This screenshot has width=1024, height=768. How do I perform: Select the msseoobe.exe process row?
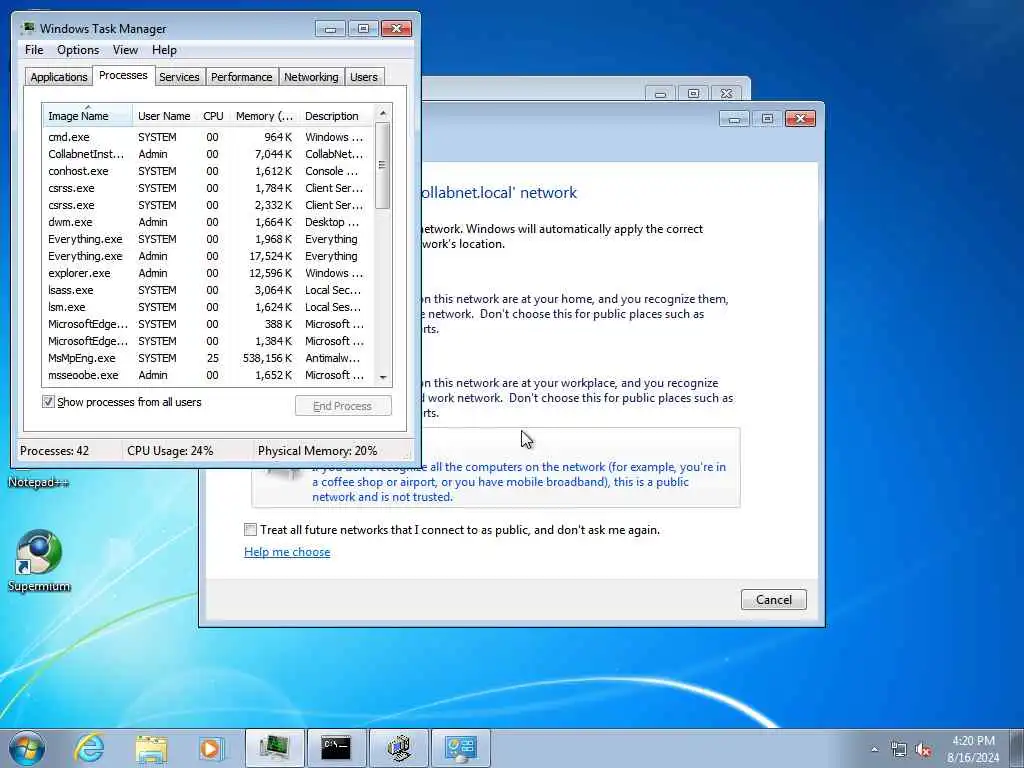[208, 375]
